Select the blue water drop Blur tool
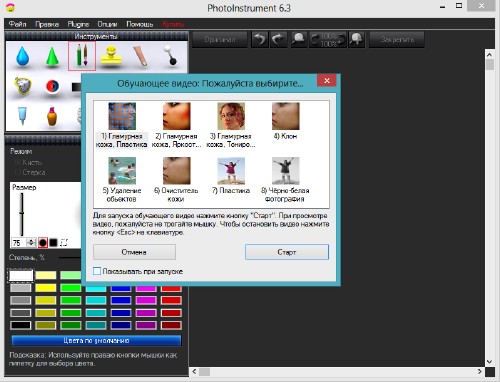Screen dimensions: 500x382 click(x=22, y=56)
